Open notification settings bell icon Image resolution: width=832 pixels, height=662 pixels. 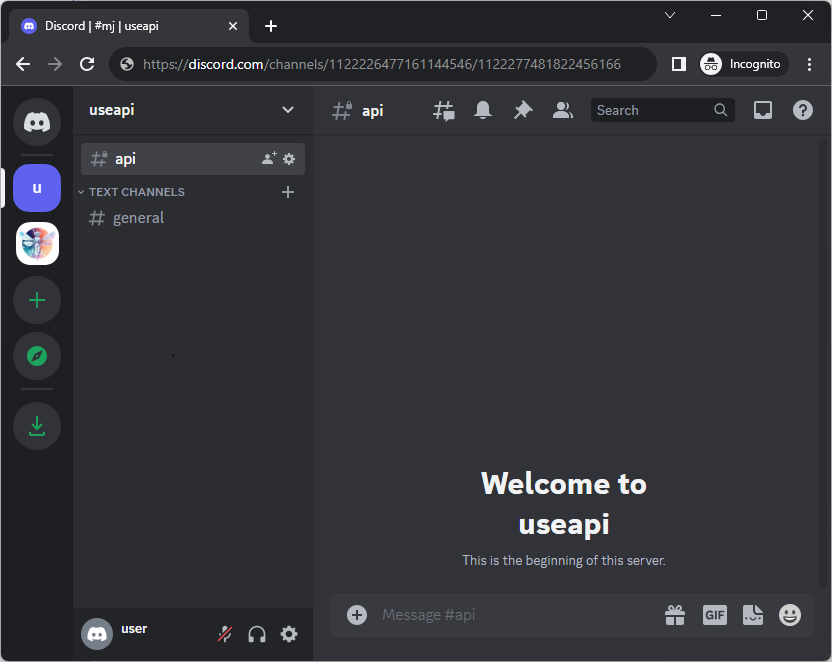tap(483, 111)
